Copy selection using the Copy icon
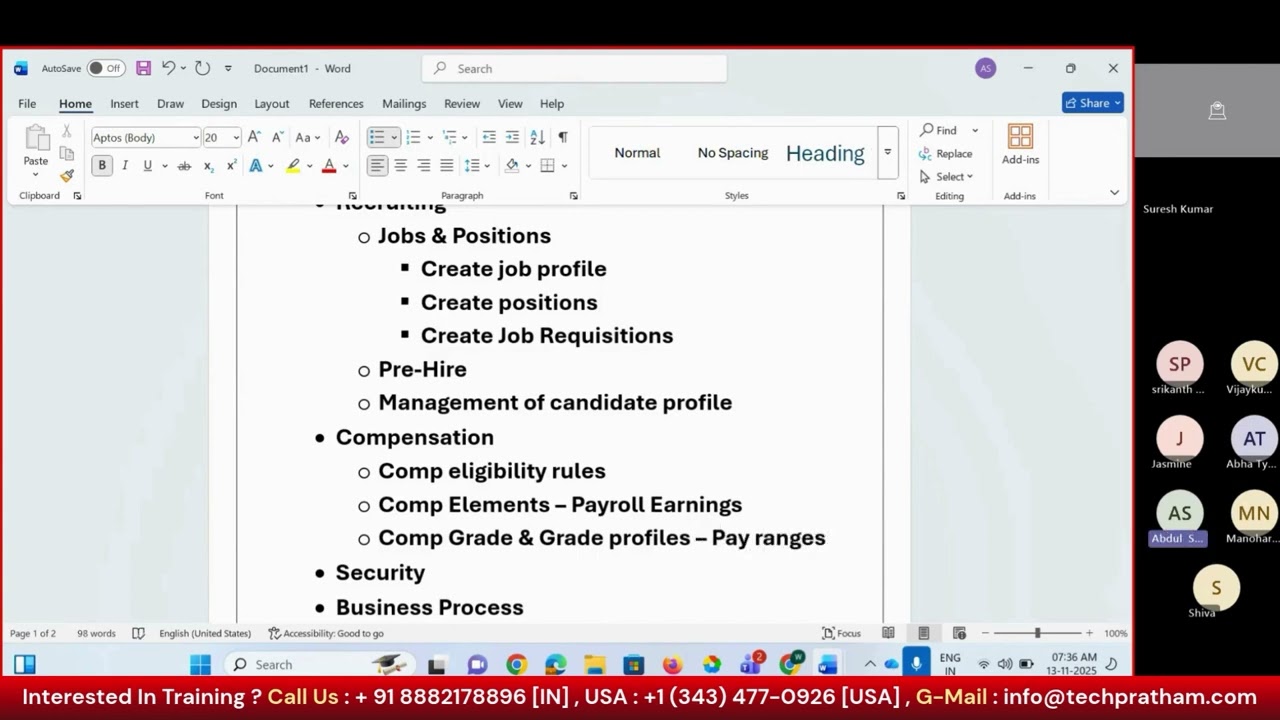Viewport: 1280px width, 720px height. [67, 153]
